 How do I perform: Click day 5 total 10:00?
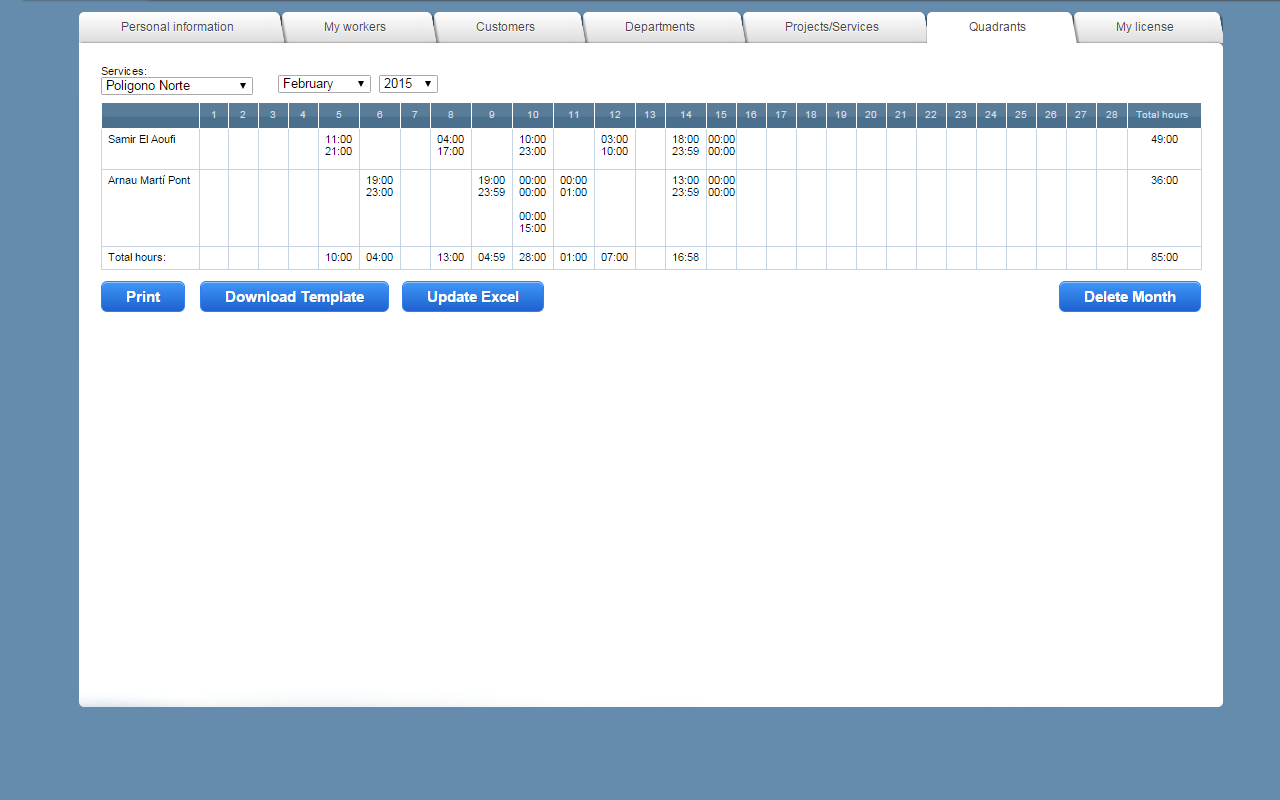pyautogui.click(x=339, y=257)
